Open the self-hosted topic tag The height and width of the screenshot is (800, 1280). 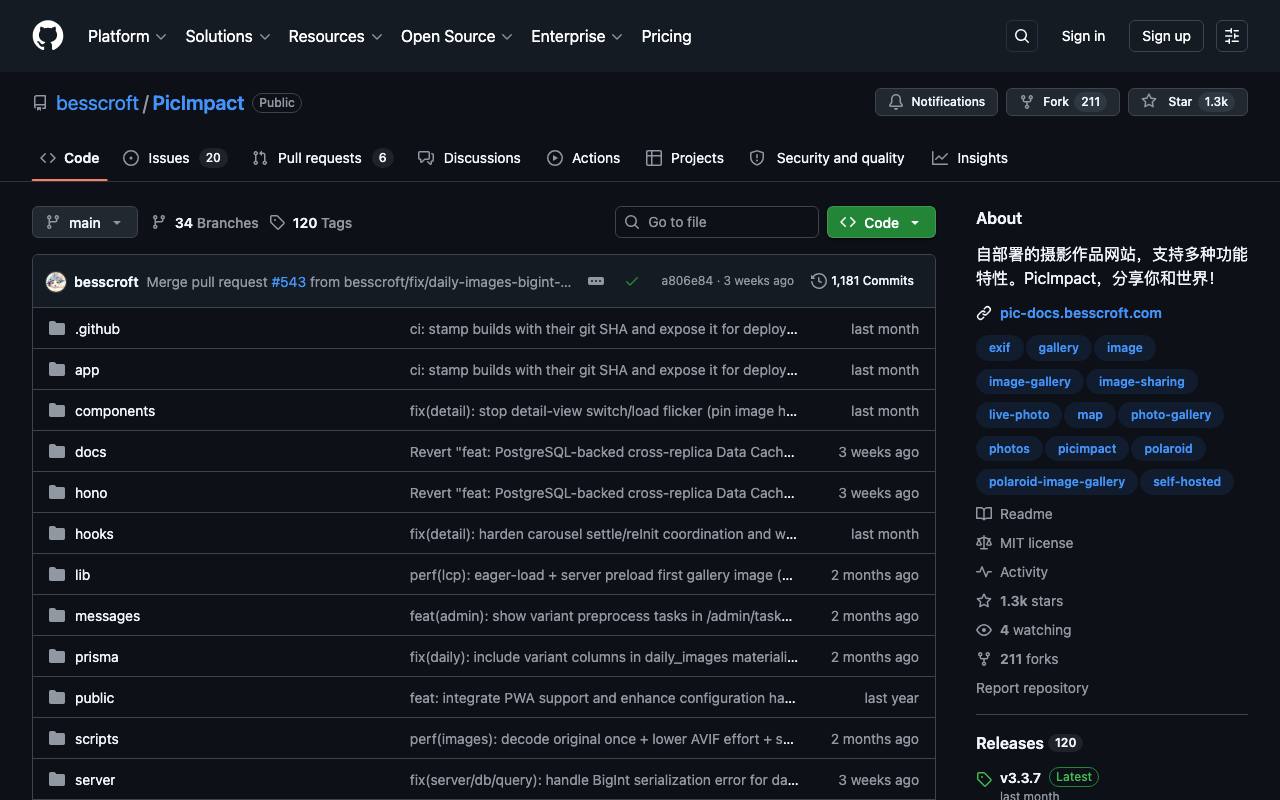tap(1187, 482)
